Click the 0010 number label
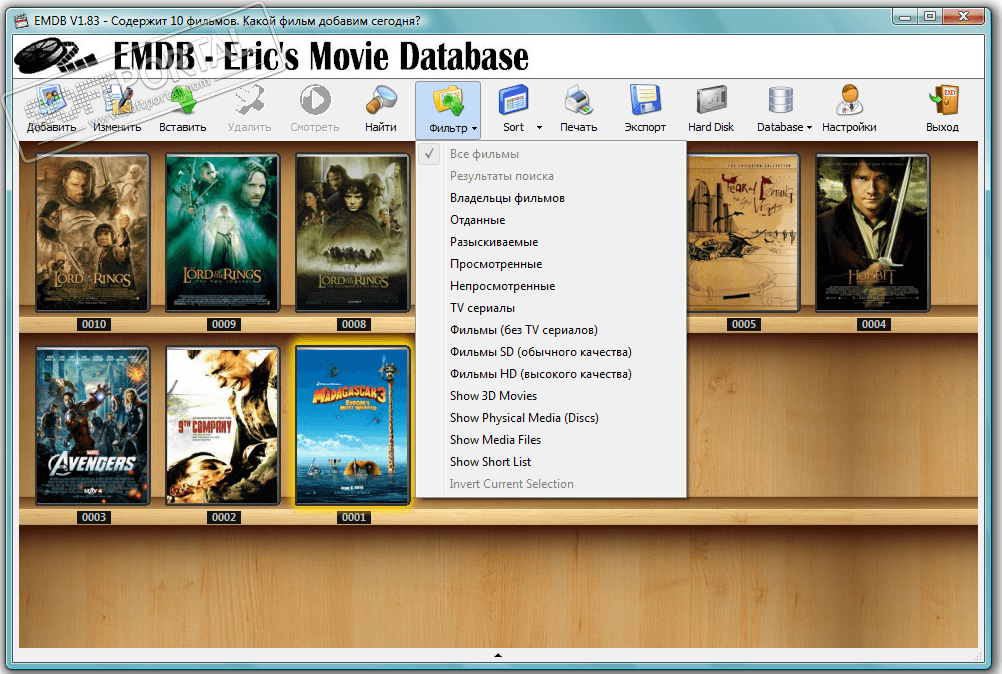The height and width of the screenshot is (674, 1002). tap(94, 325)
